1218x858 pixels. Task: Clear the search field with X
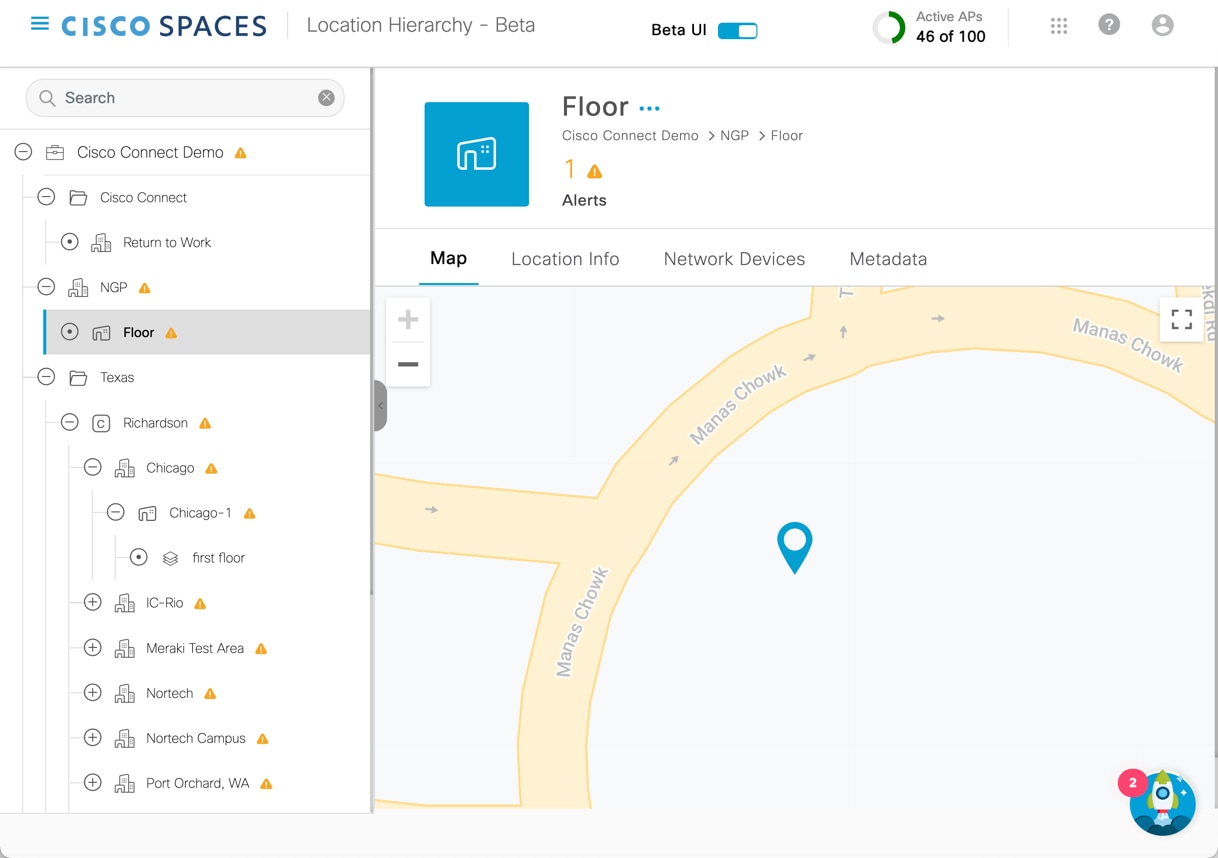point(326,98)
